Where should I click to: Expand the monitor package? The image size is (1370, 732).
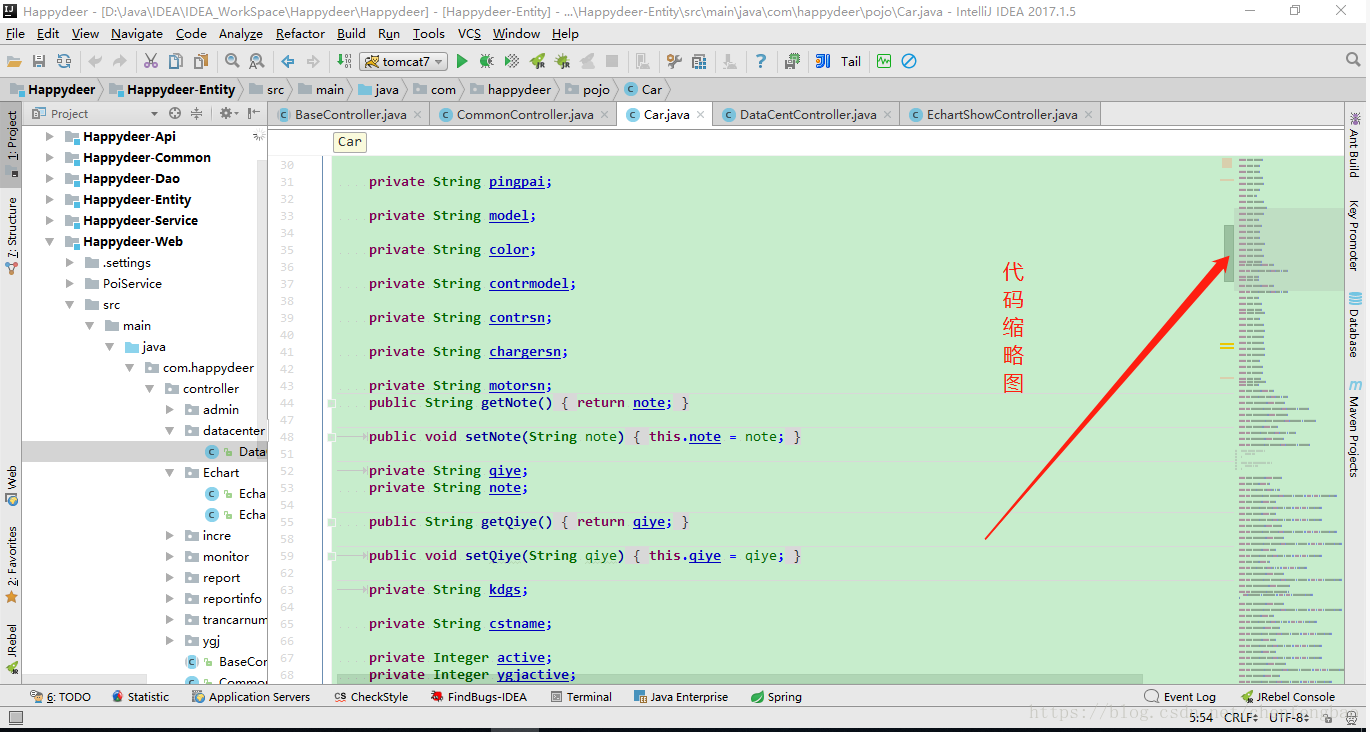pyautogui.click(x=169, y=557)
